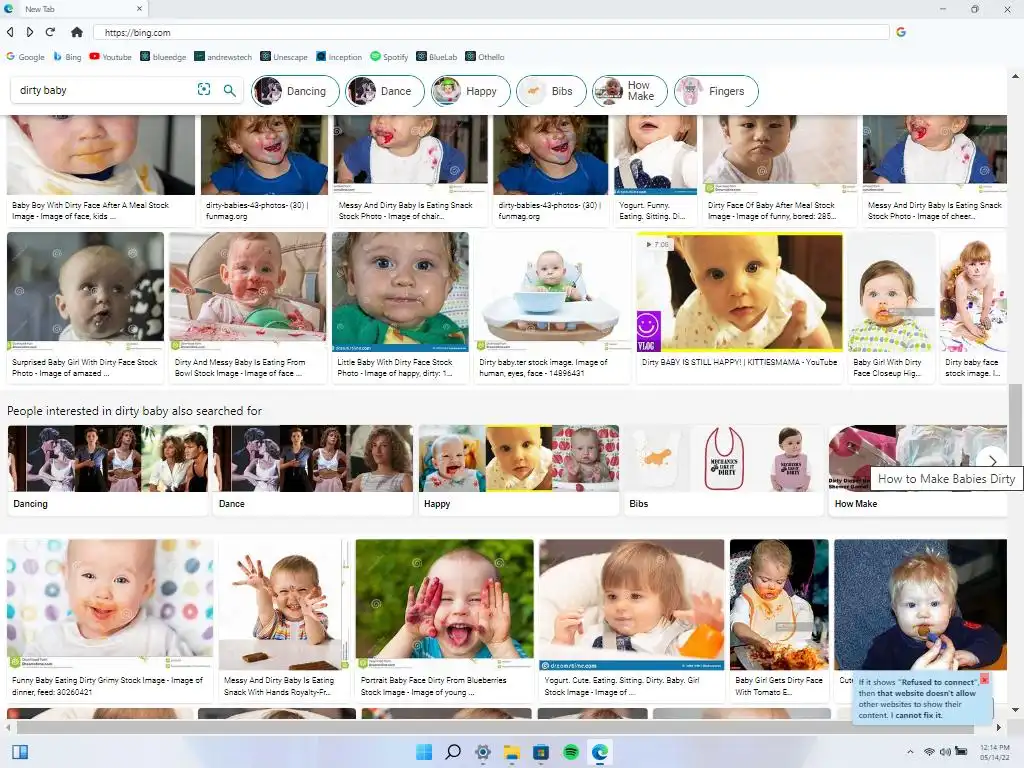Switch to Edge browser in the taskbar
The width and height of the screenshot is (1024, 768).
pos(600,752)
